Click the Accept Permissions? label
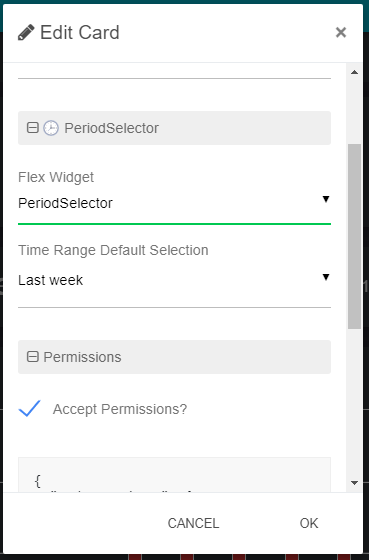Screen dimensions: 369x560 (x=120, y=409)
